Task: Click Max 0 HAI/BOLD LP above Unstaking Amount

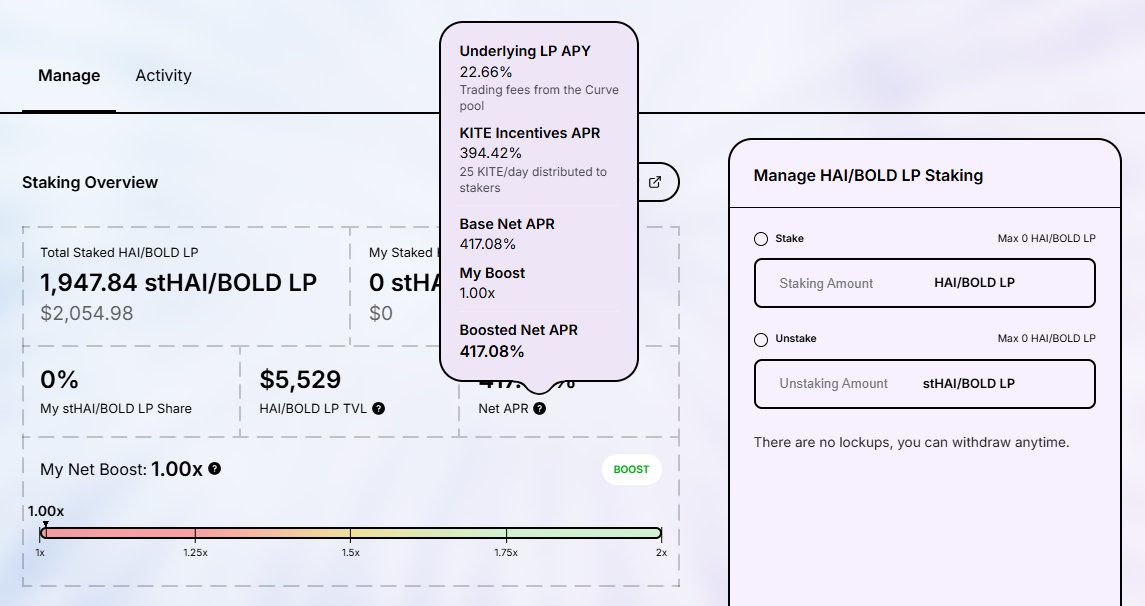Action: click(x=1046, y=338)
